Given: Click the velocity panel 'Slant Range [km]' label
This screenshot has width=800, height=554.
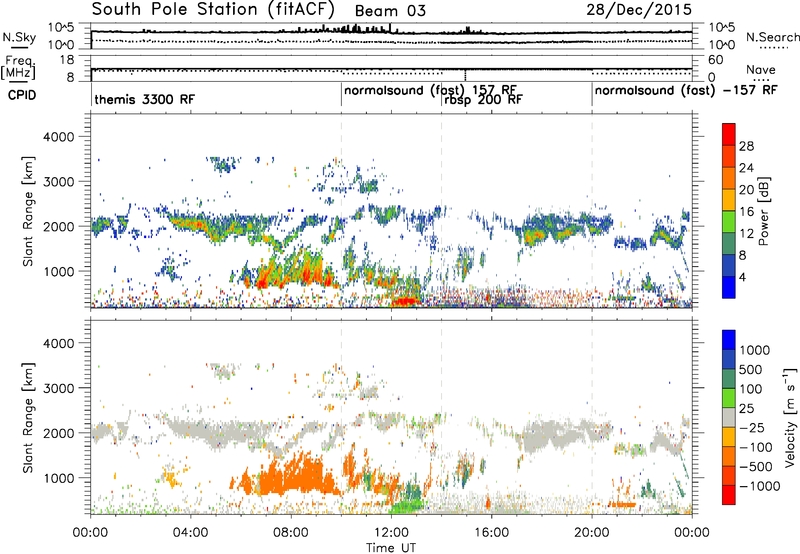Looking at the screenshot, I should 28,417.
